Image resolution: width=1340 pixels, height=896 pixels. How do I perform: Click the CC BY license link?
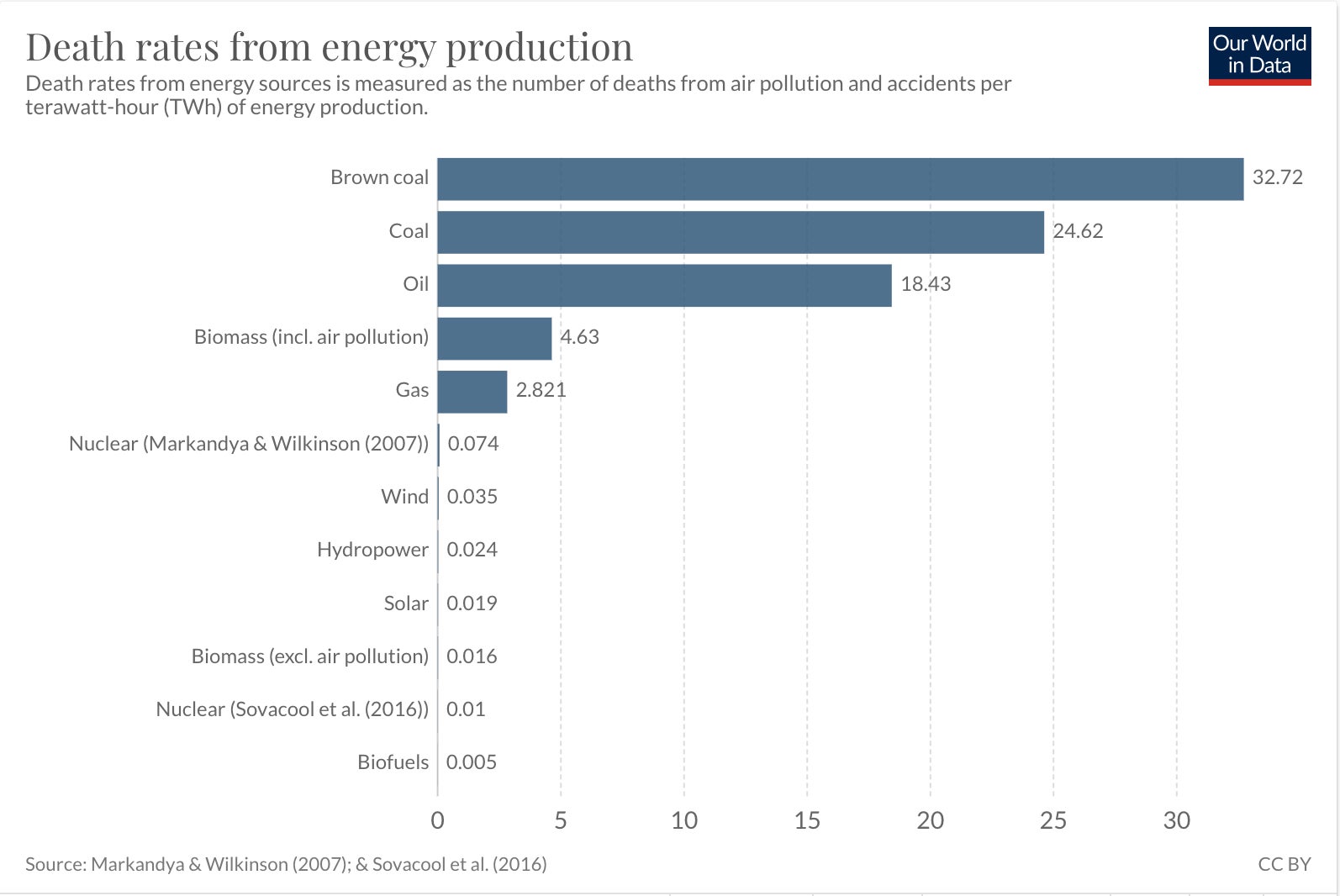(x=1285, y=864)
